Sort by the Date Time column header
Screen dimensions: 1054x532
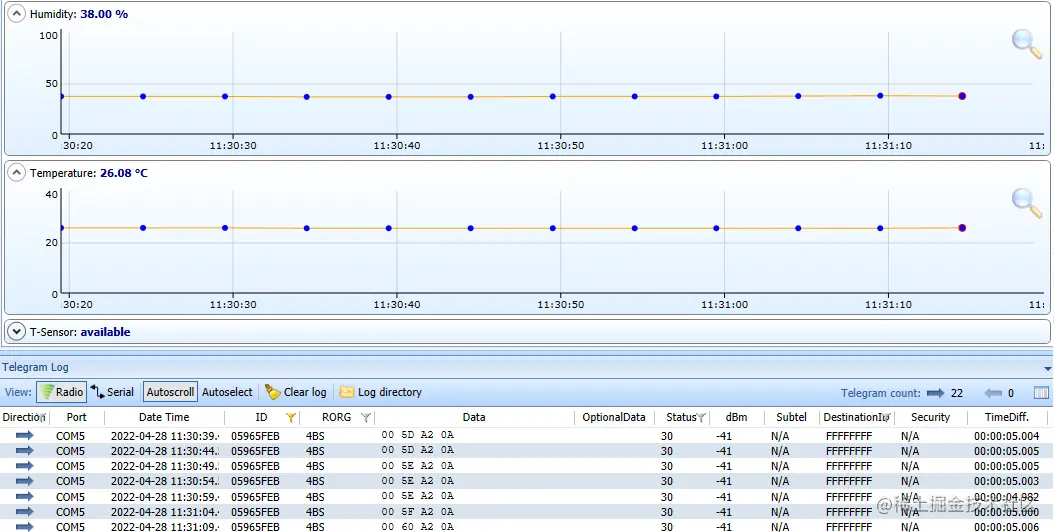click(x=164, y=417)
